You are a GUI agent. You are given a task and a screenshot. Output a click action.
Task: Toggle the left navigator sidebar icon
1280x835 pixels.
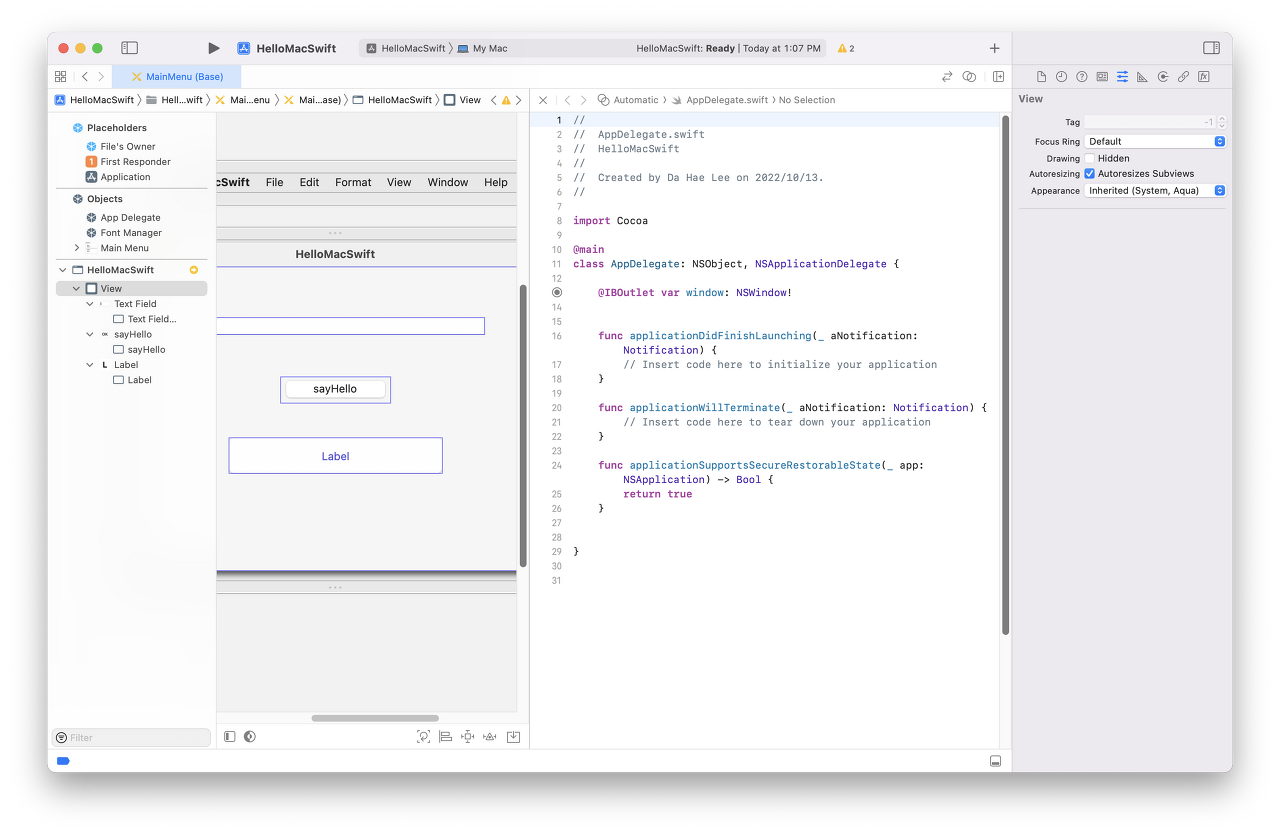[129, 48]
